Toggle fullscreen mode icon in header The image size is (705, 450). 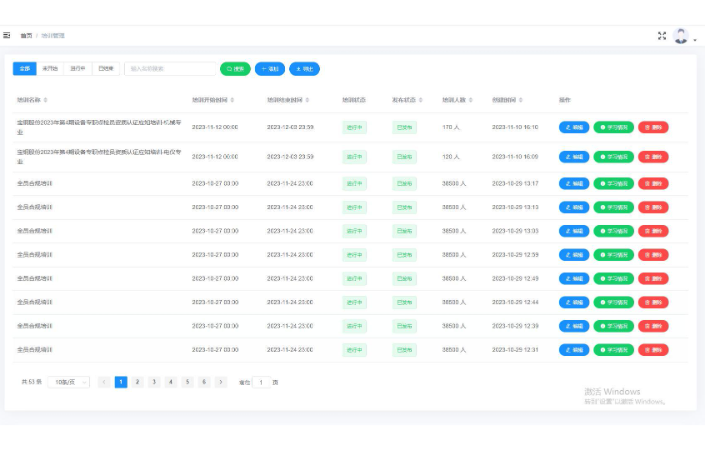click(661, 35)
